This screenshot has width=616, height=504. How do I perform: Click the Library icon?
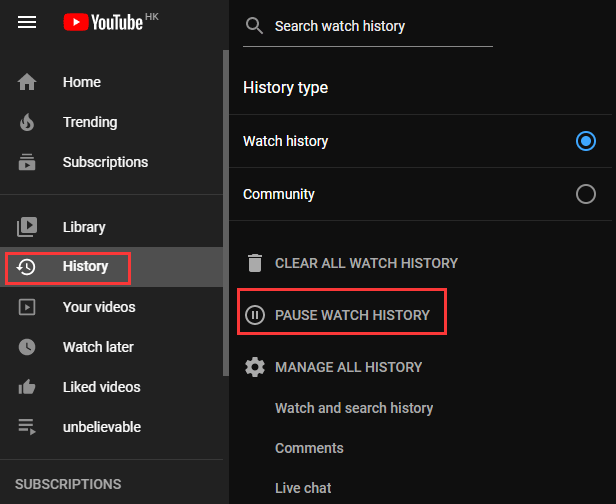pos(27,227)
